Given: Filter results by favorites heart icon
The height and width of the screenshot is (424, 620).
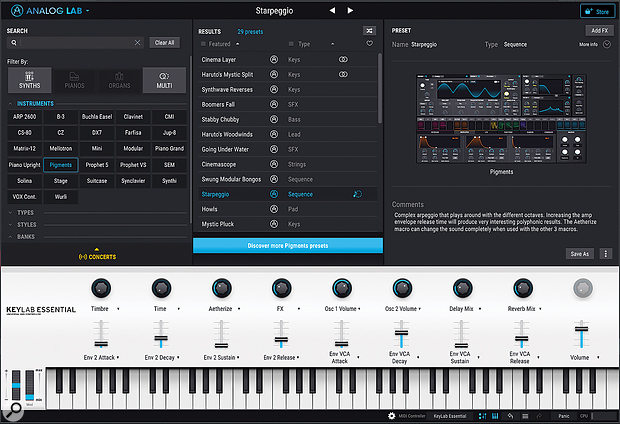Looking at the screenshot, I should coord(369,44).
